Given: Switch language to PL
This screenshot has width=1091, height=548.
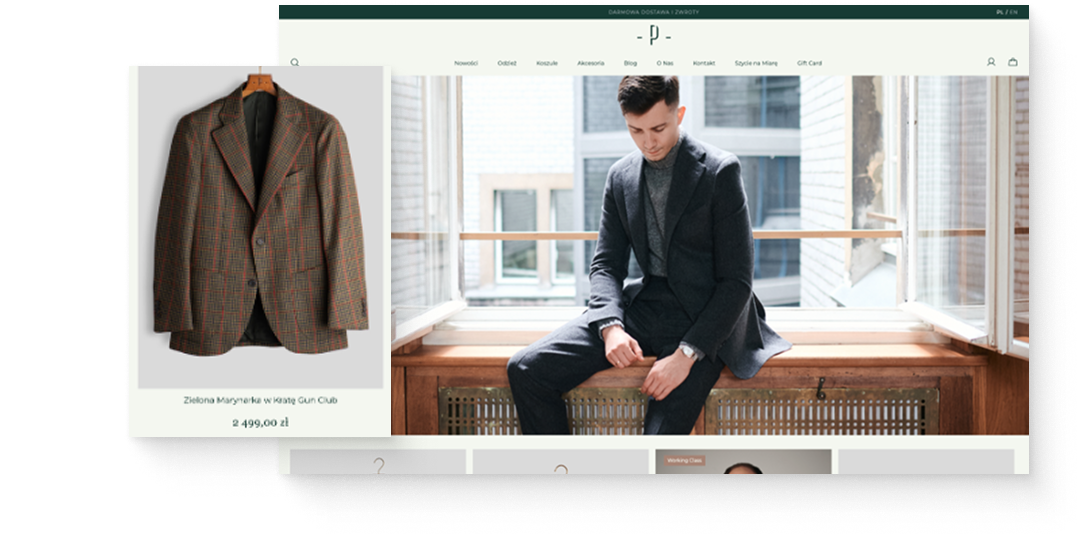Looking at the screenshot, I should click(1000, 12).
